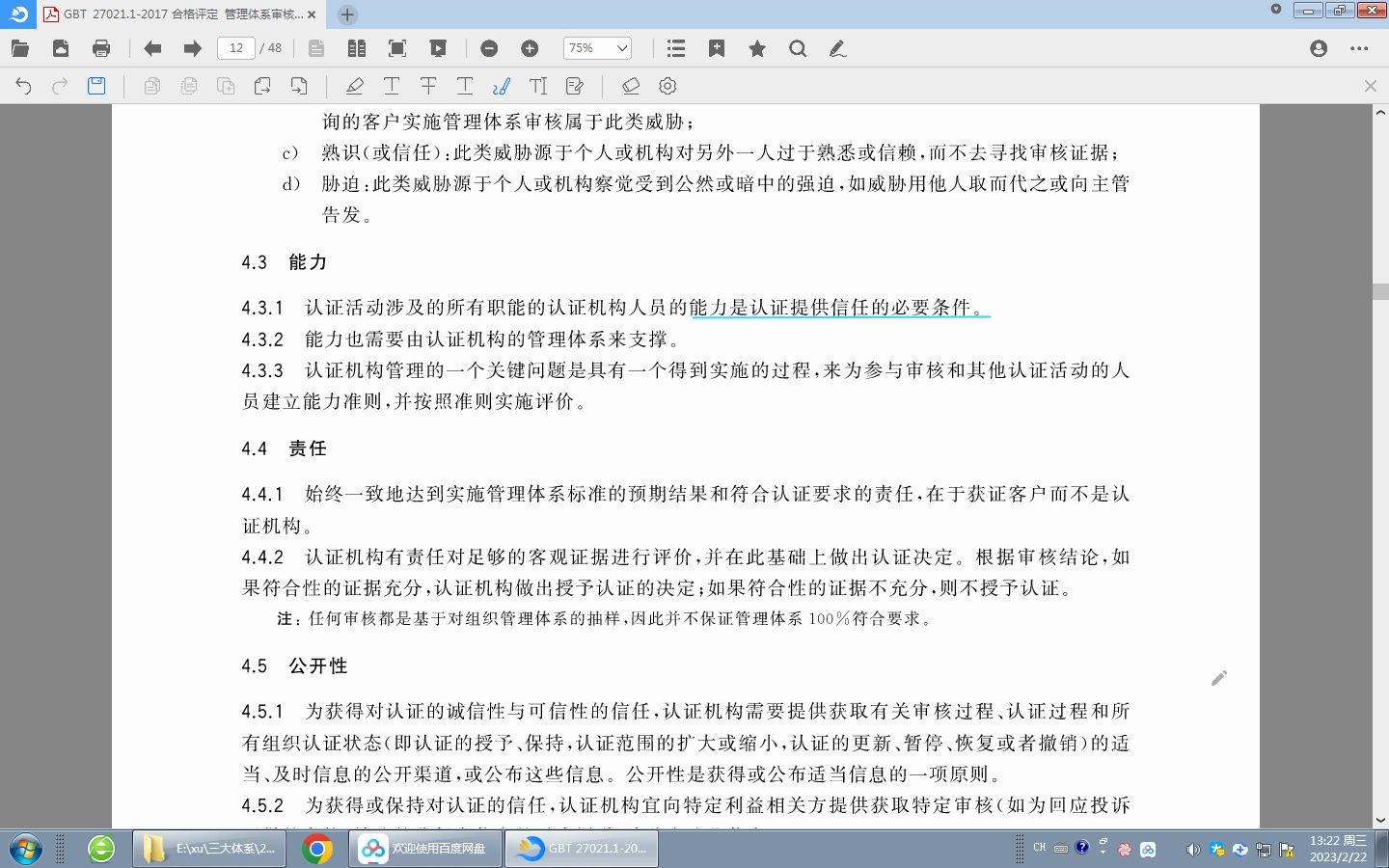Screen dimensions: 1389x868
Task: Click the volume speaker icon in system tray
Action: pos(1193,850)
